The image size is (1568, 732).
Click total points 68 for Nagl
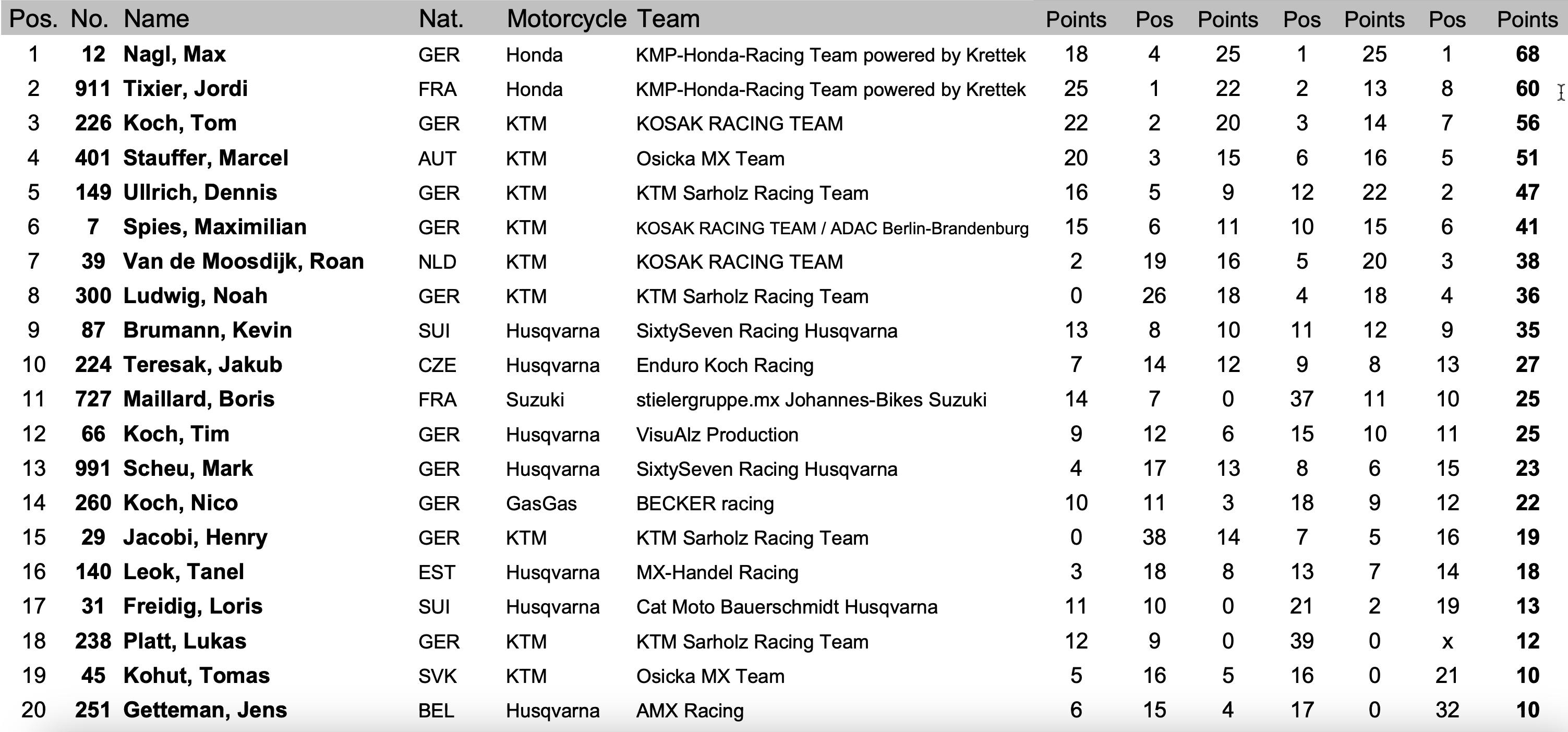click(x=1527, y=54)
